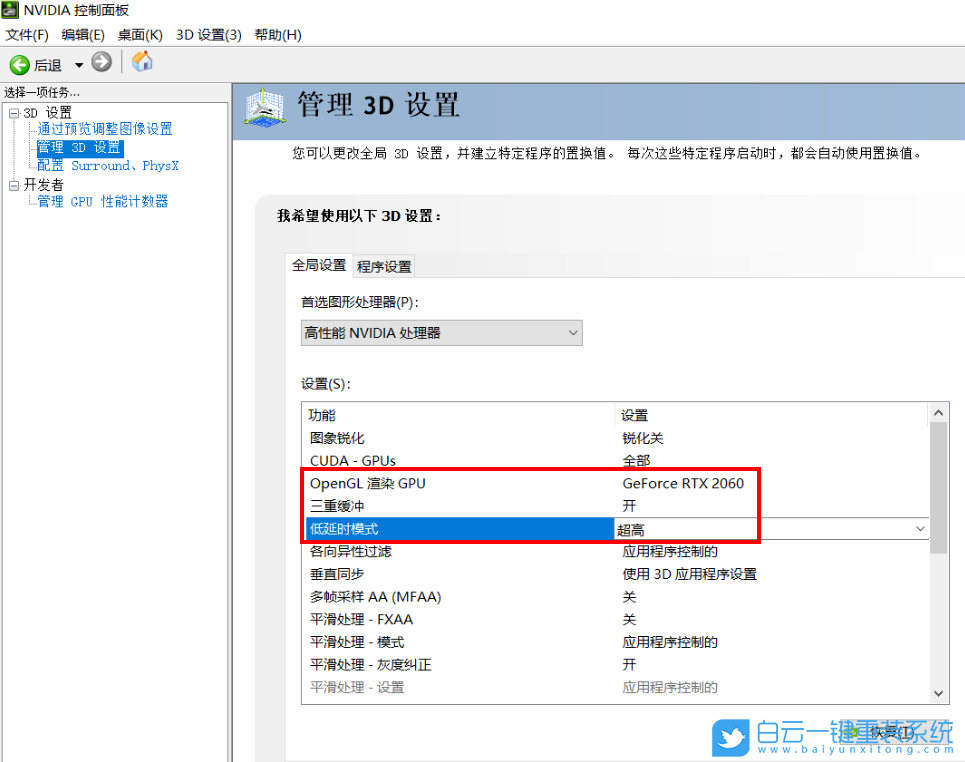Click the down arrow on the settings scrollbar

tap(937, 692)
